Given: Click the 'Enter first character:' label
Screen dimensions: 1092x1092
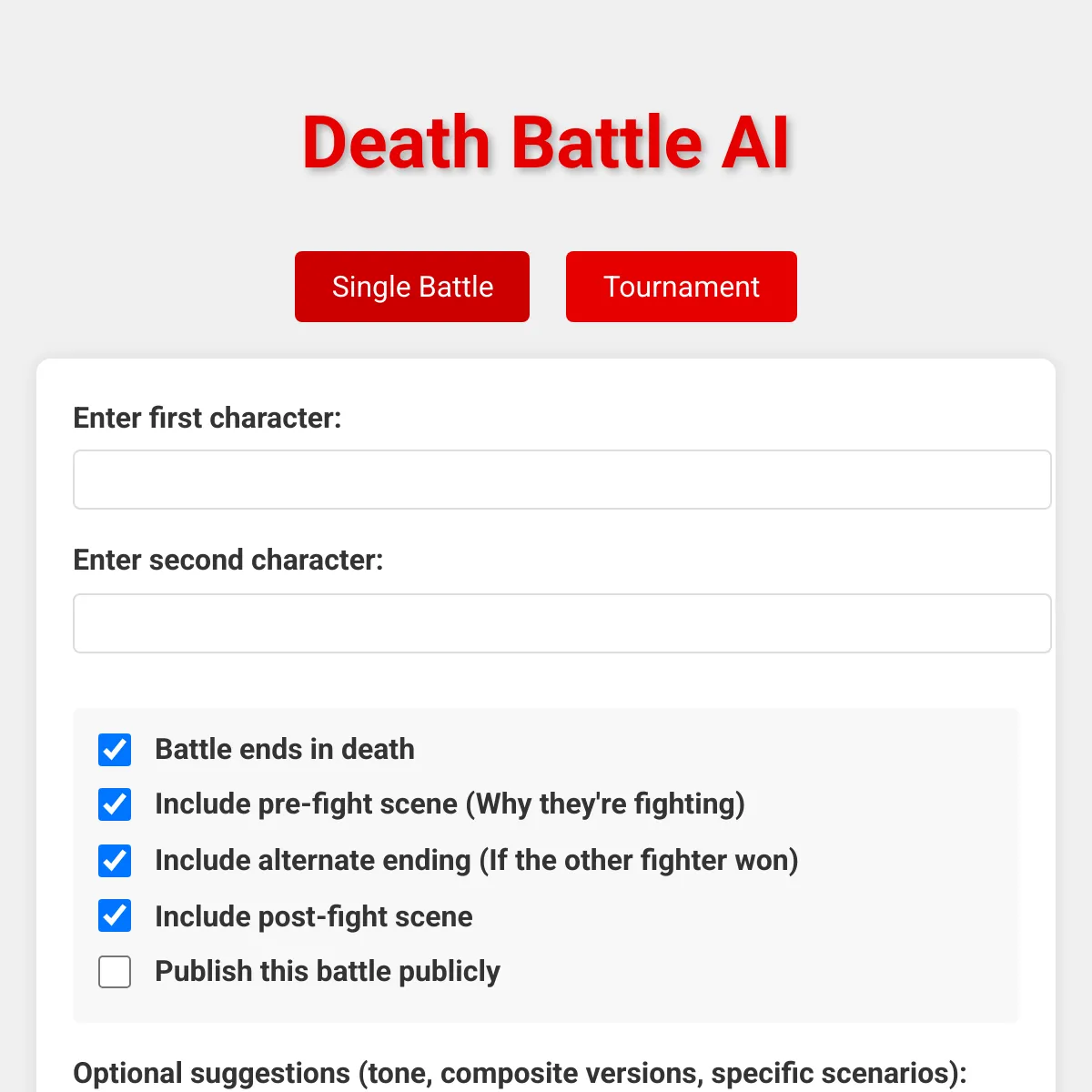Looking at the screenshot, I should pos(207,418).
